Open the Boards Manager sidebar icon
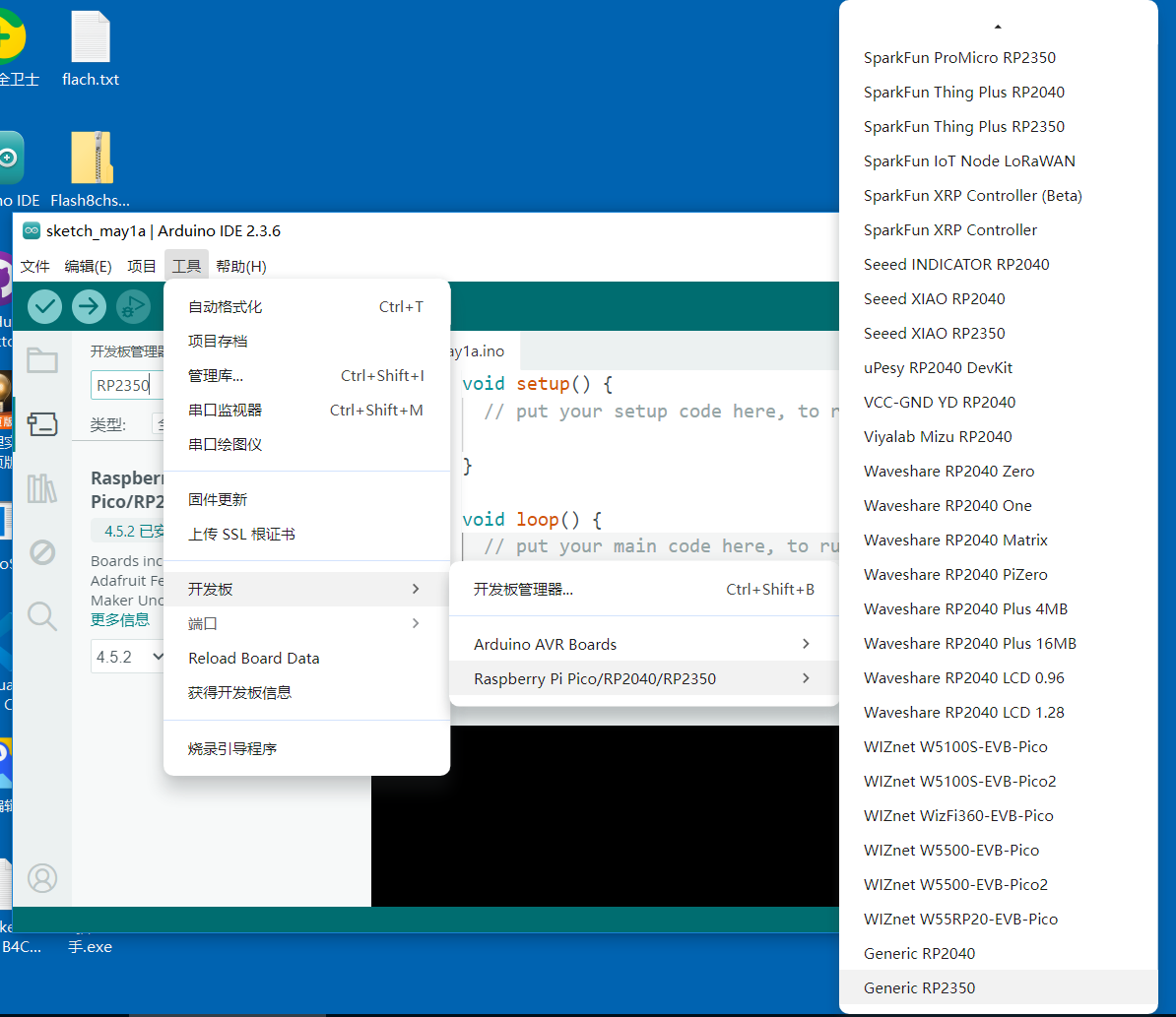Image resolution: width=1176 pixels, height=1017 pixels. click(42, 424)
